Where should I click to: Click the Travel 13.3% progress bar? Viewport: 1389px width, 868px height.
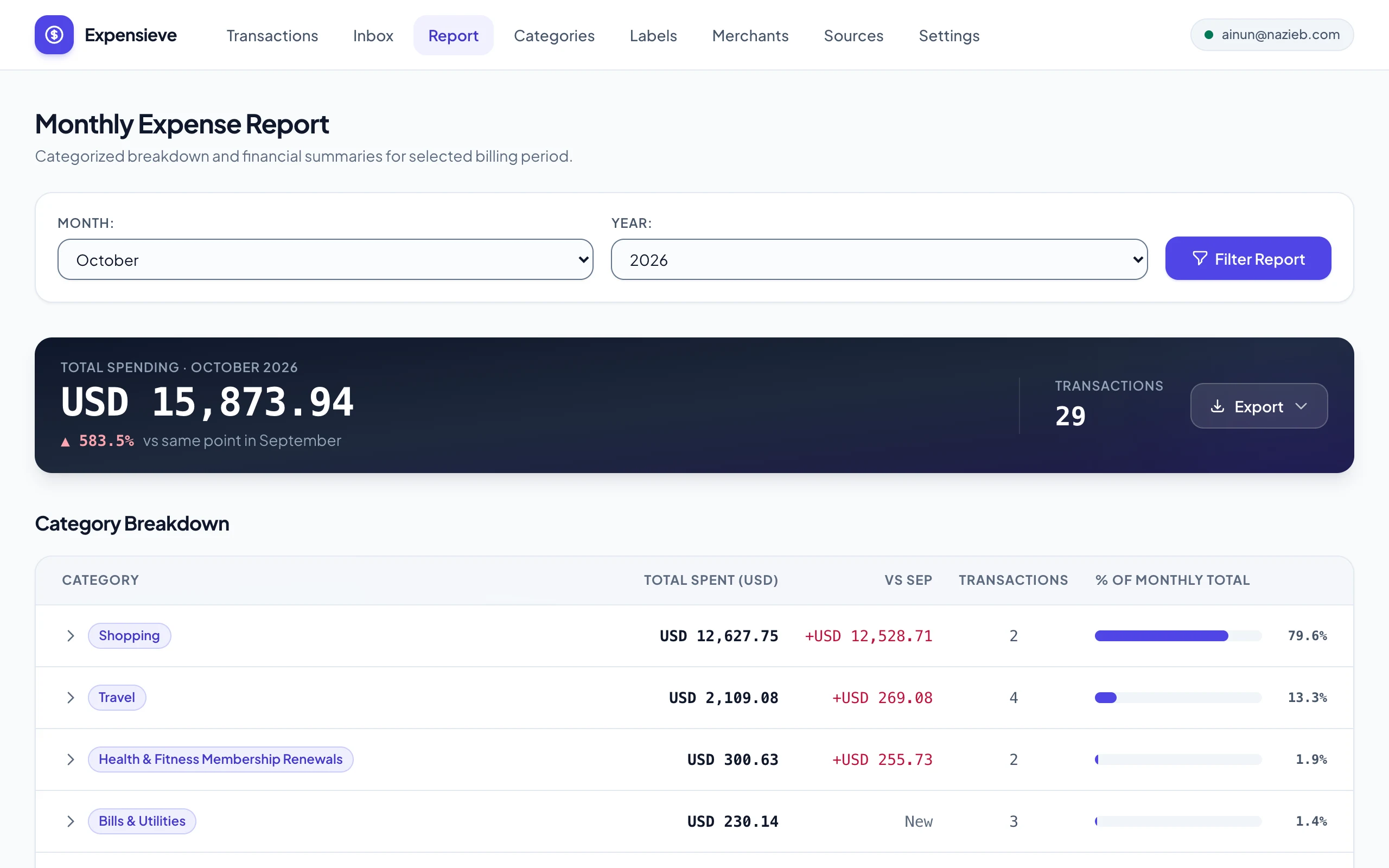point(1178,698)
